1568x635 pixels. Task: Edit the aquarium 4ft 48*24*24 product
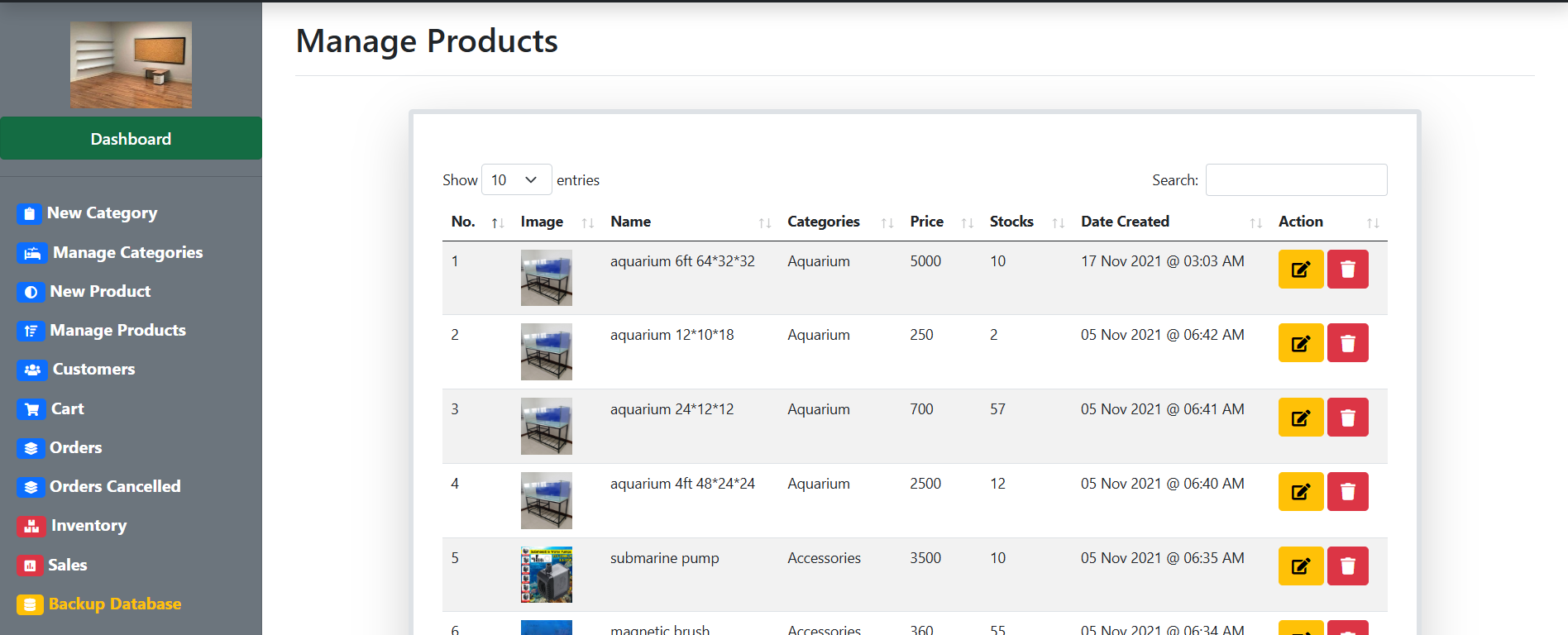[x=1300, y=492]
